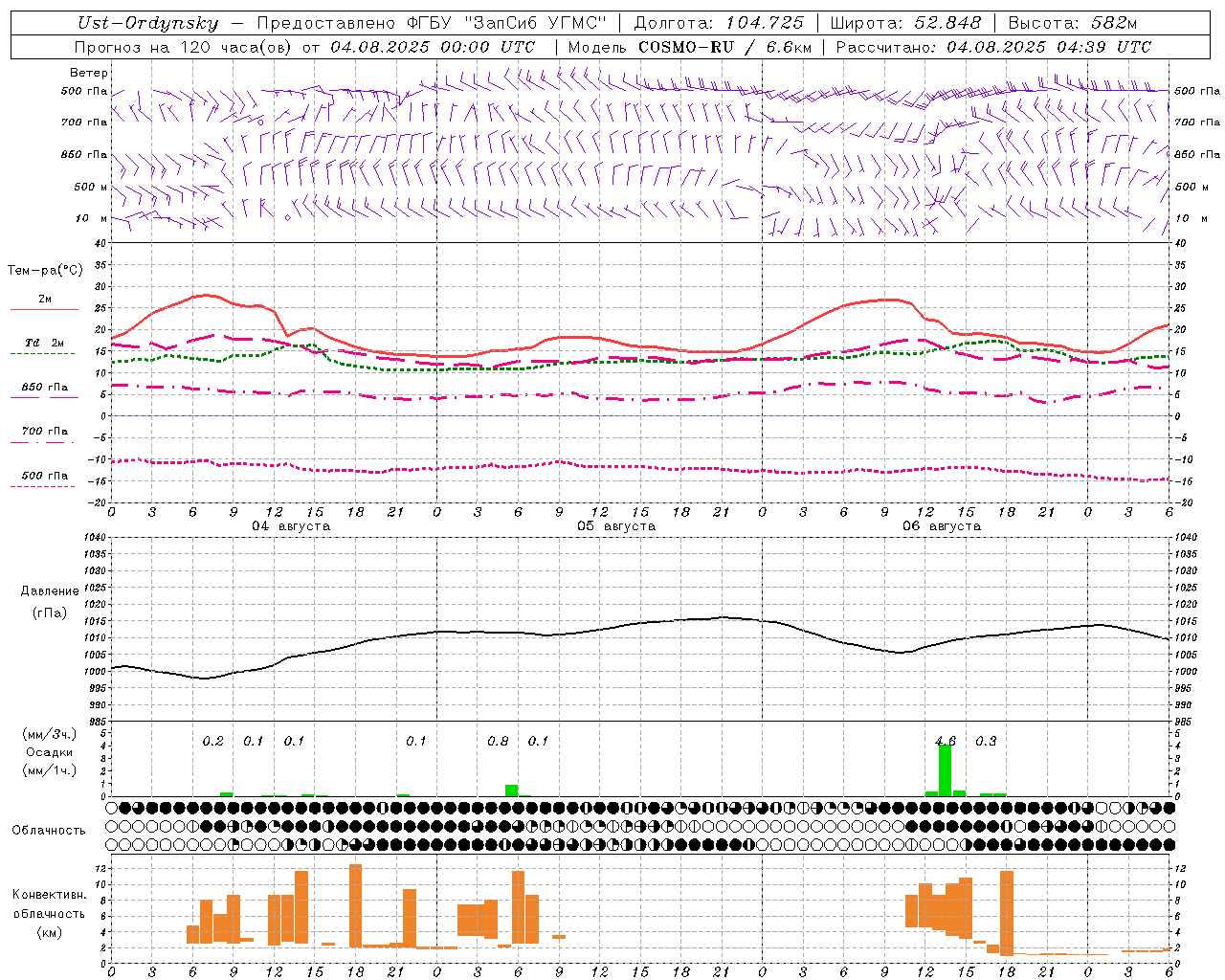Click the (мм/3ч.) unit label
This screenshot has width=1225, height=980.
(x=50, y=734)
